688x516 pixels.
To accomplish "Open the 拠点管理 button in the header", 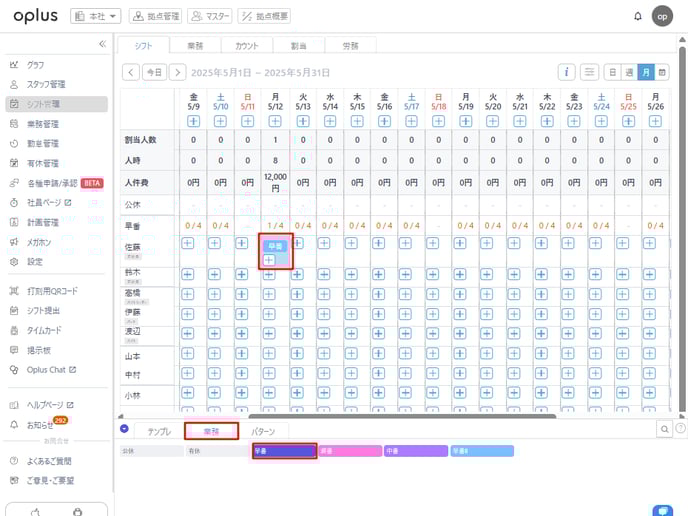I will click(x=155, y=16).
